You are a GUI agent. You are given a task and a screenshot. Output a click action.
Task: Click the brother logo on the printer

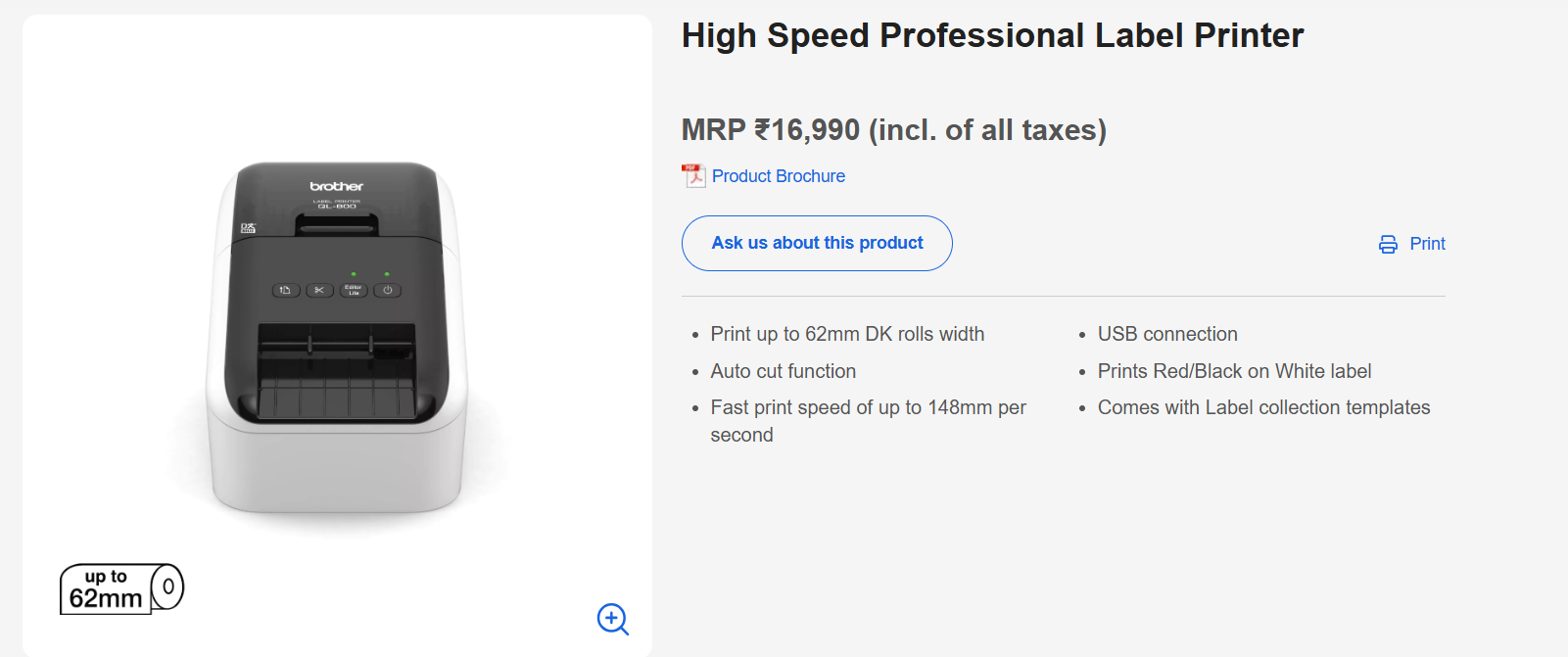(x=336, y=184)
